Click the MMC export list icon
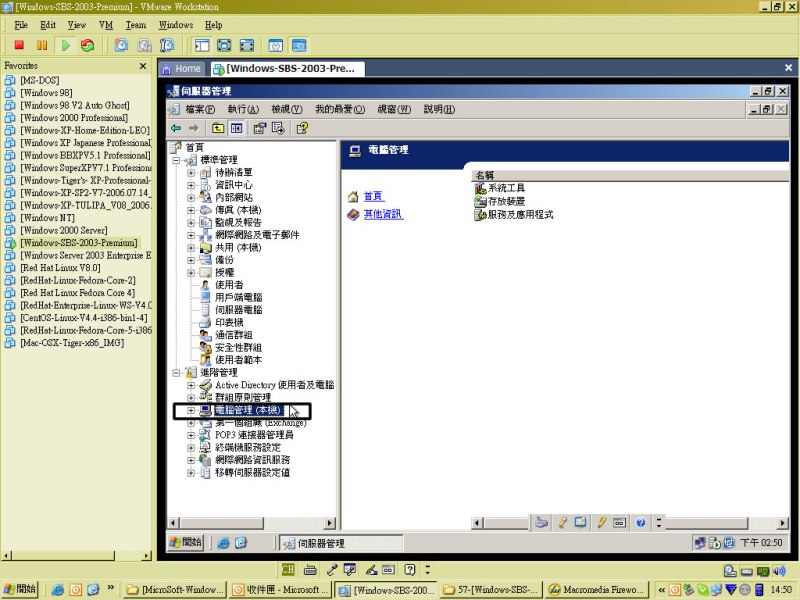Image resolution: width=800 pixels, height=600 pixels. pos(278,128)
